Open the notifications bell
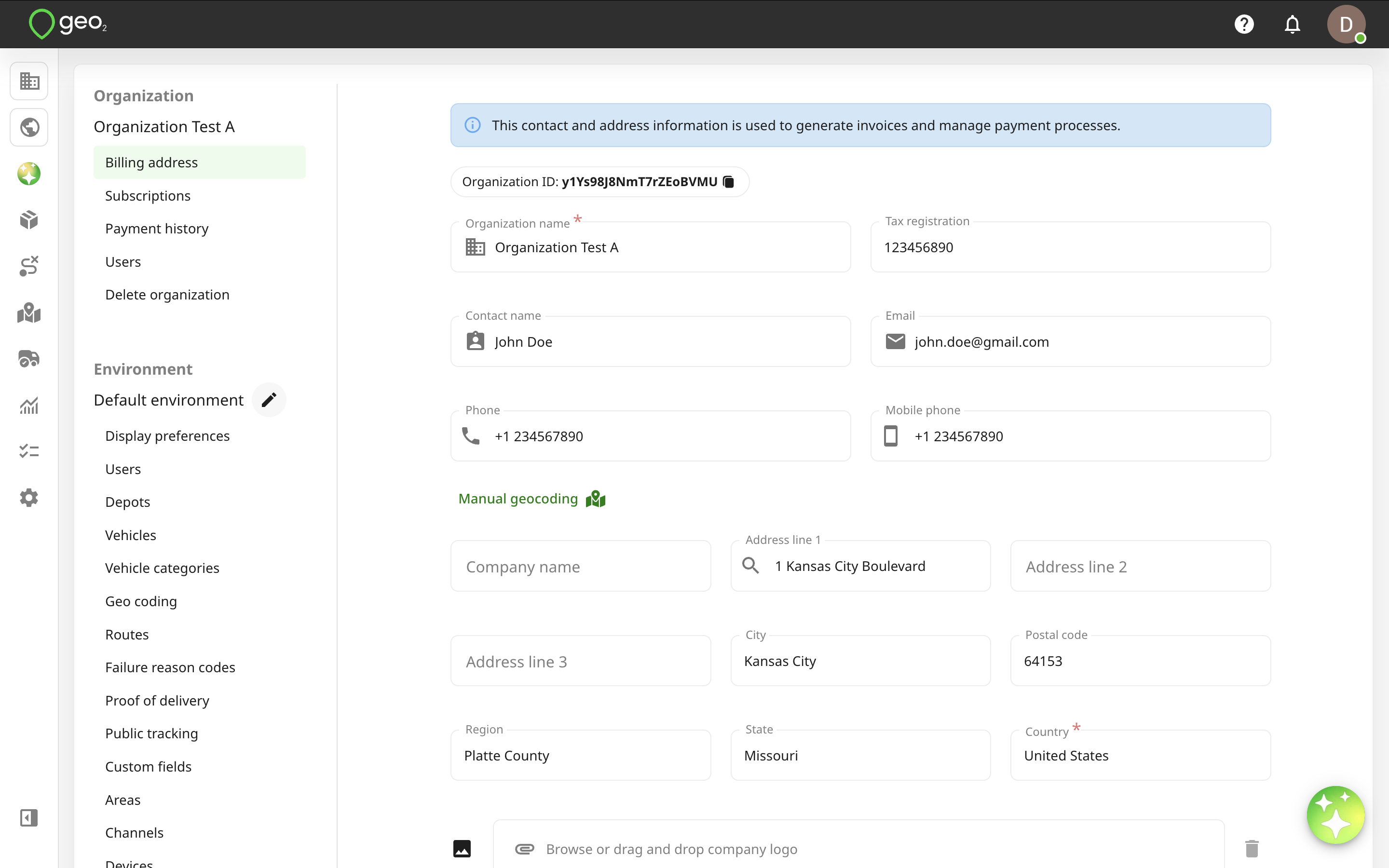Screen dimensions: 1389x868 tap(1292, 24)
